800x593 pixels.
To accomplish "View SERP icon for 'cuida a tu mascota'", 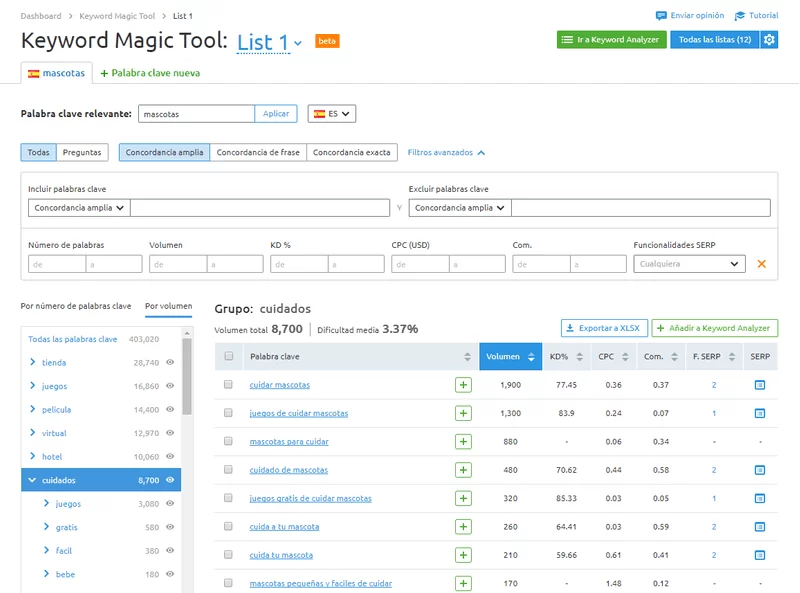I will pos(760,527).
